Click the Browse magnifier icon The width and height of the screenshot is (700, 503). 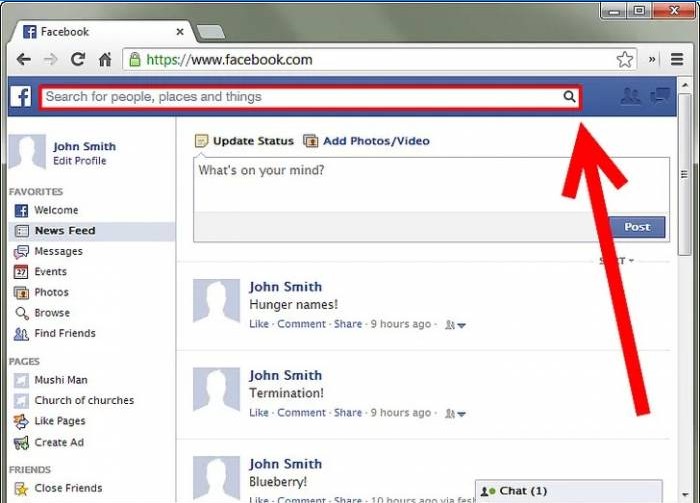click(21, 313)
